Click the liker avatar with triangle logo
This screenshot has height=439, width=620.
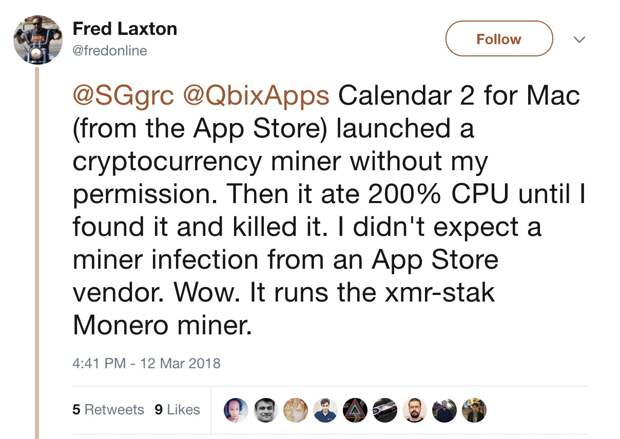click(355, 410)
